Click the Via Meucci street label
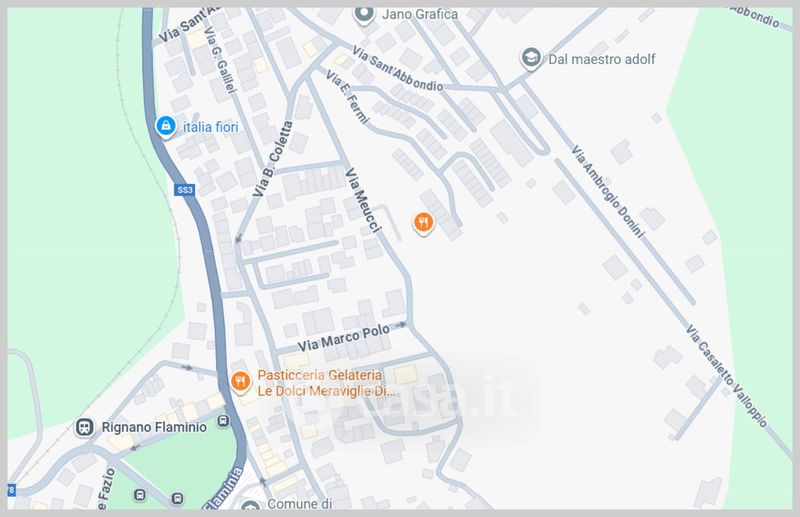 [x=363, y=200]
